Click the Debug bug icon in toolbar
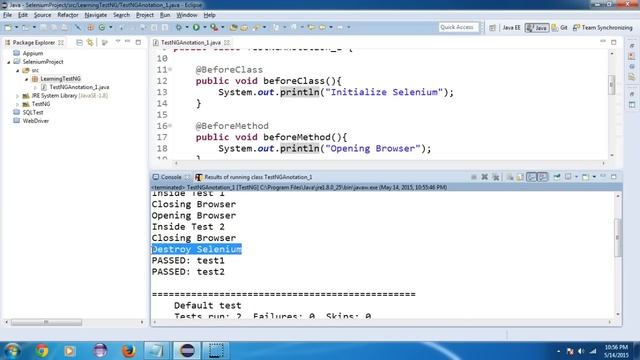 (178, 27)
